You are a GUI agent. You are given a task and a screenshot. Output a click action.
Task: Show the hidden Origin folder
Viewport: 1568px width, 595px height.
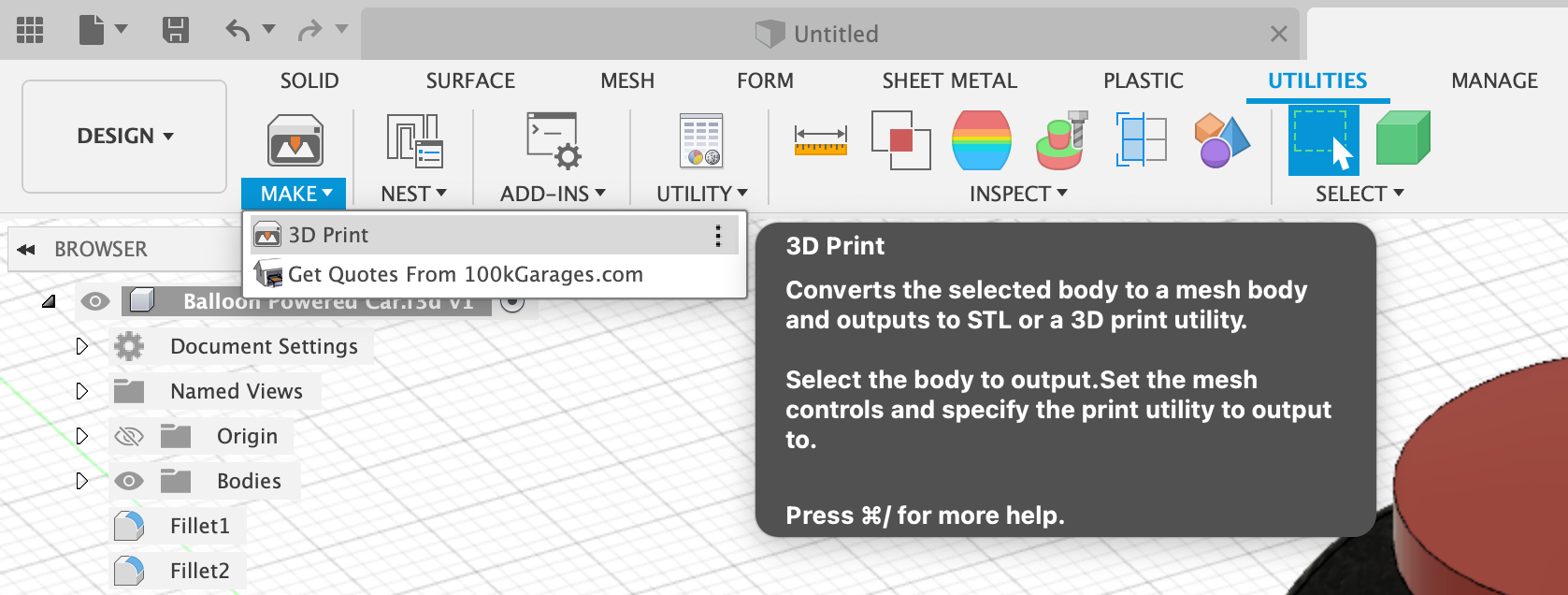128,436
